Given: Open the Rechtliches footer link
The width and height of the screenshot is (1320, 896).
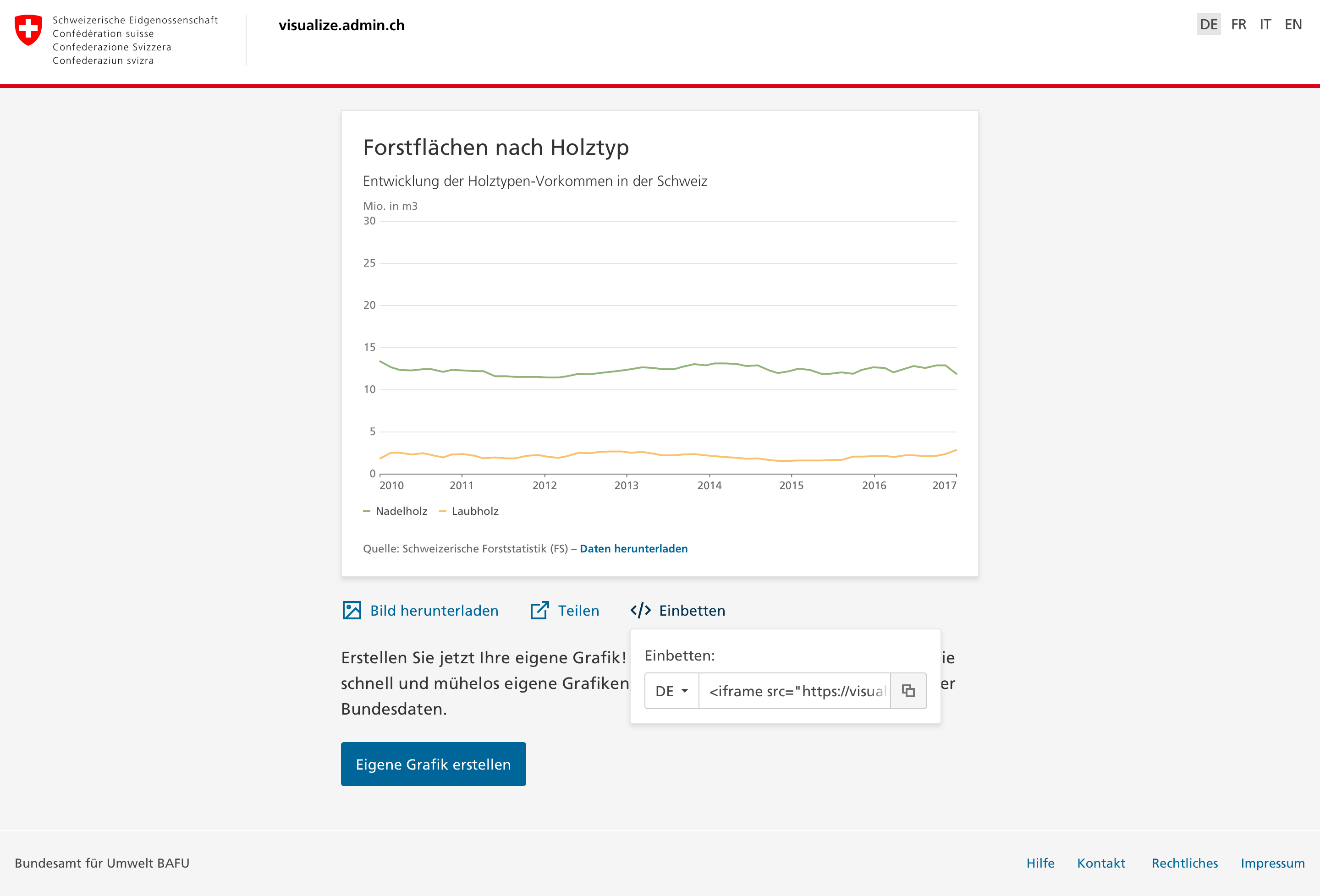Looking at the screenshot, I should (x=1184, y=863).
